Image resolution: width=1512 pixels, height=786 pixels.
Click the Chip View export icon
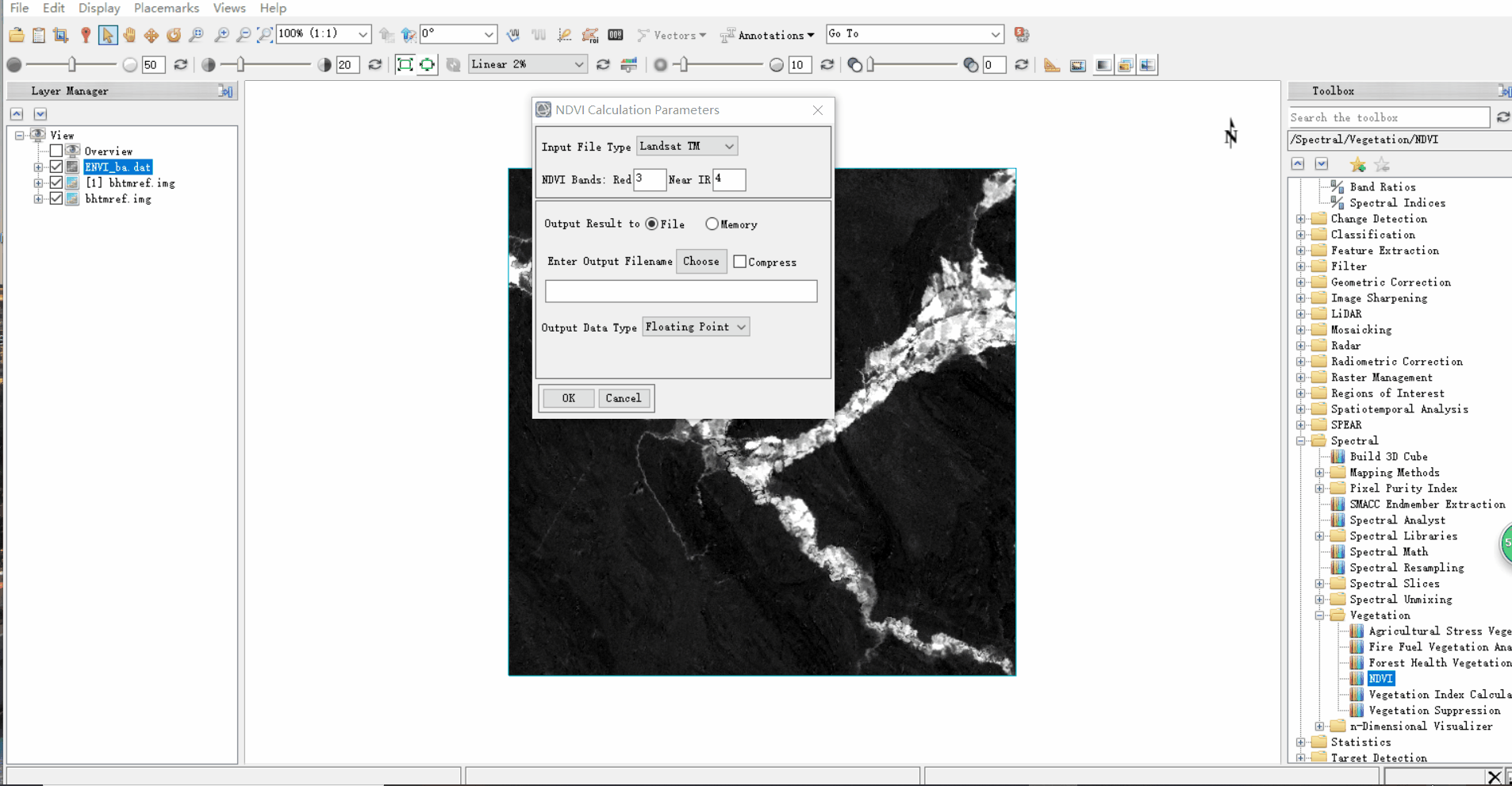(x=61, y=35)
